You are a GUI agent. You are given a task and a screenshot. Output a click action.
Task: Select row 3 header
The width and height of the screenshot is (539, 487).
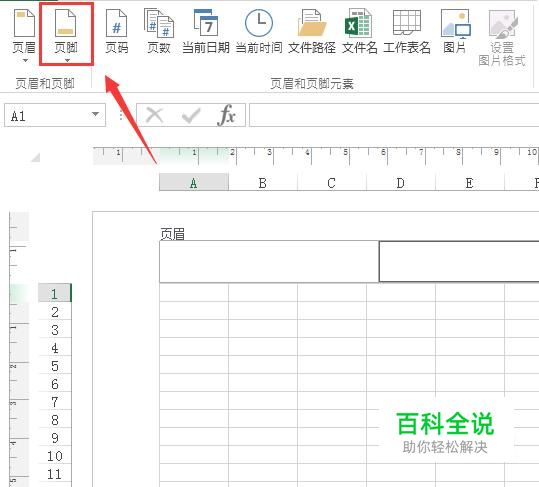pyautogui.click(x=55, y=329)
